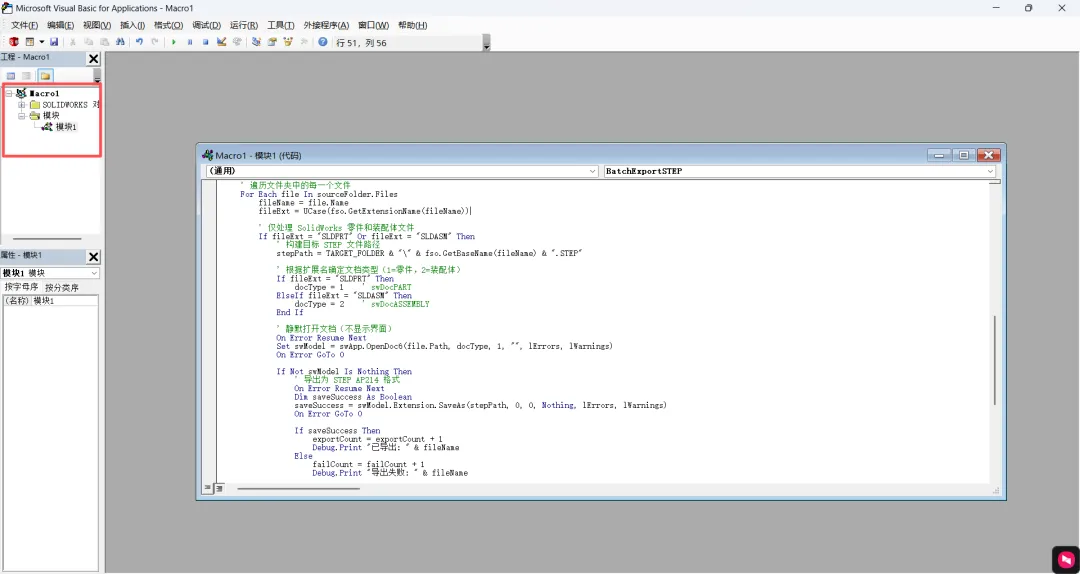1080x574 pixels.
Task: Open the Insert object dropdown arrow
Action: coord(41,42)
